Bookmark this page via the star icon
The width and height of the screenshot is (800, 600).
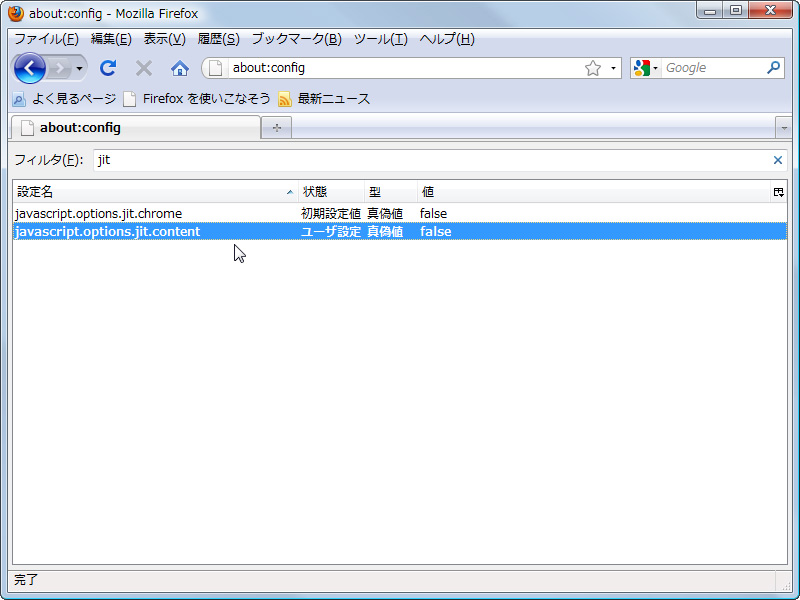[593, 68]
